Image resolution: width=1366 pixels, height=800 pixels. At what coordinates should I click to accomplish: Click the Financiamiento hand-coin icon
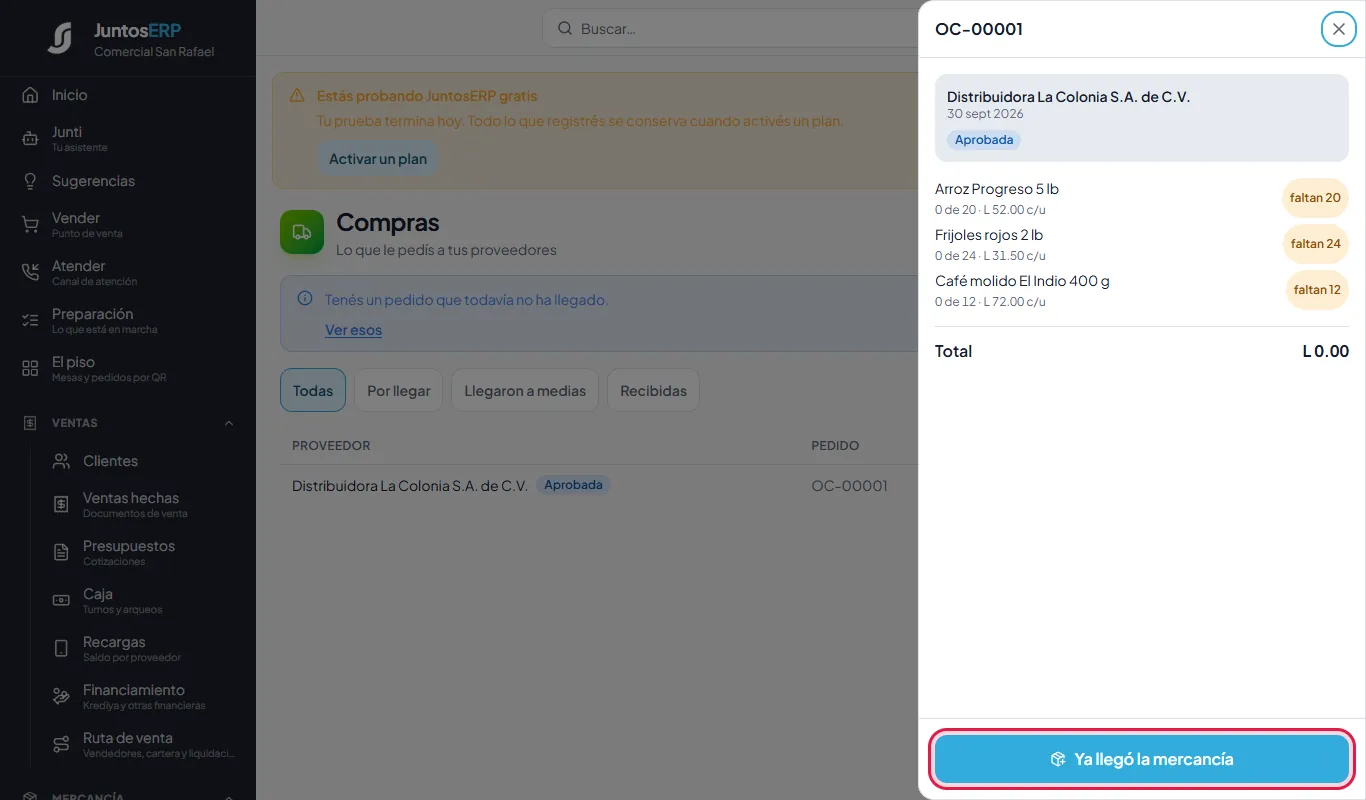(x=61, y=697)
